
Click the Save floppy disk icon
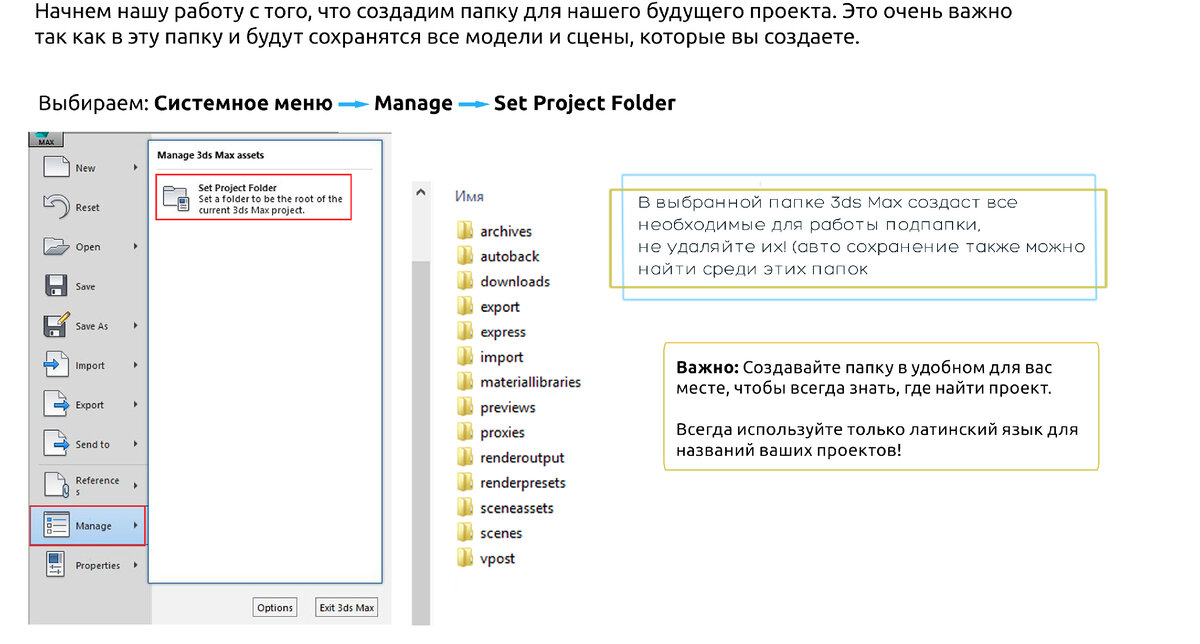click(x=56, y=286)
